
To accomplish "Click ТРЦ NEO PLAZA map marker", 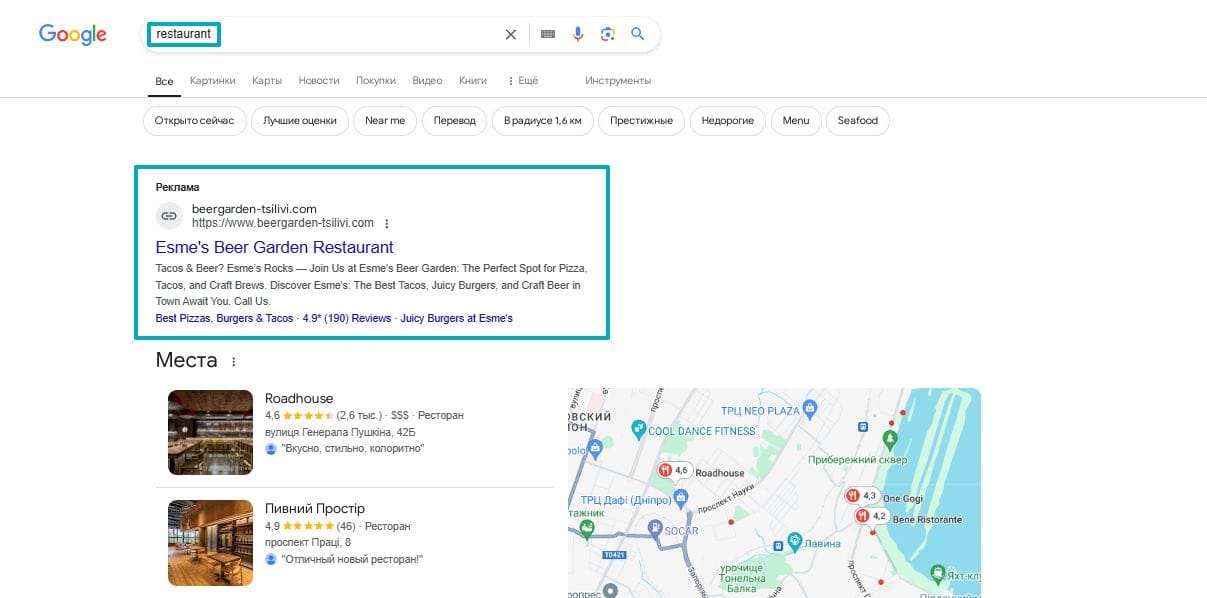I will 811,409.
